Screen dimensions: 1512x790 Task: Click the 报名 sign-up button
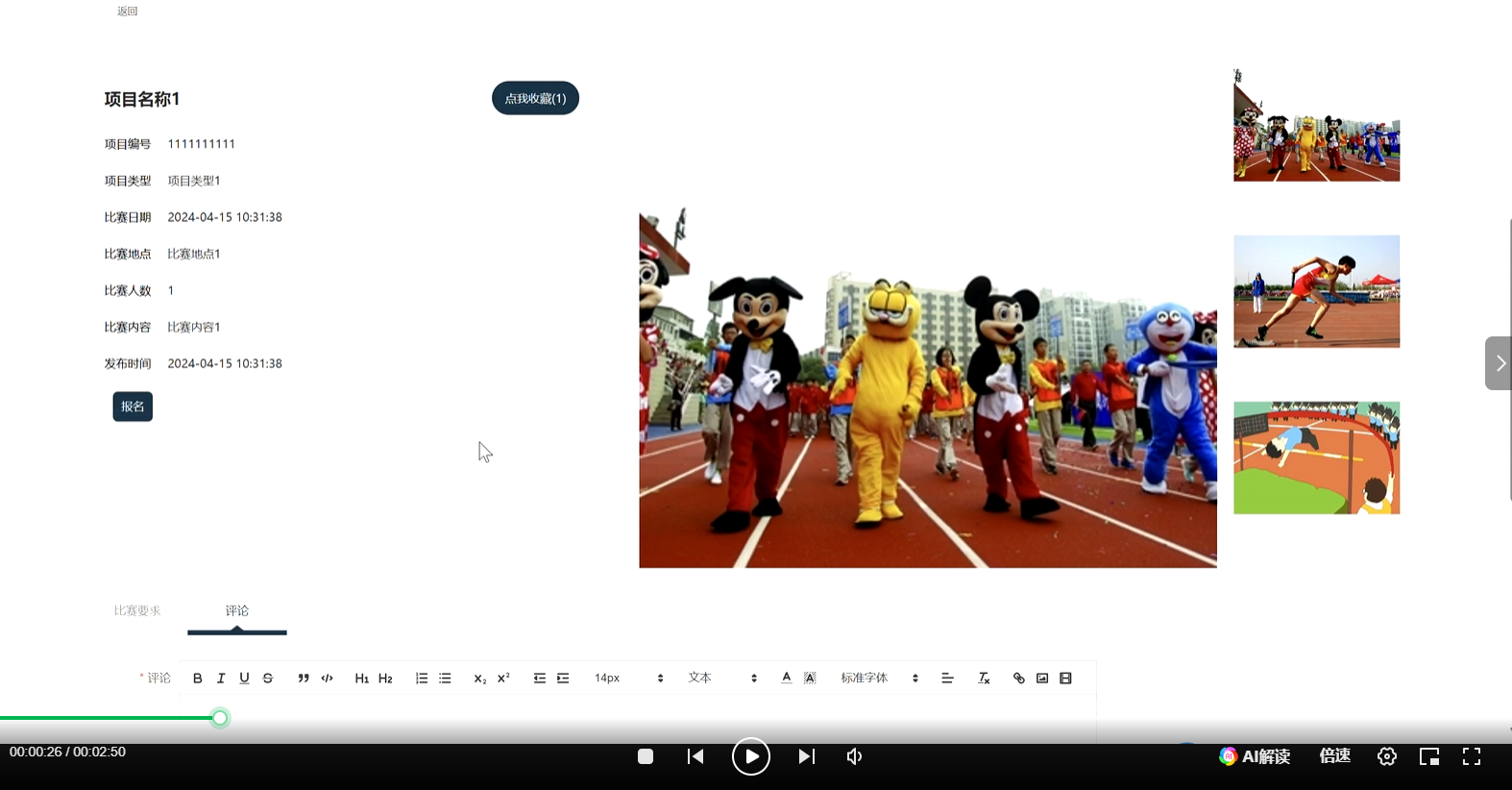point(133,407)
